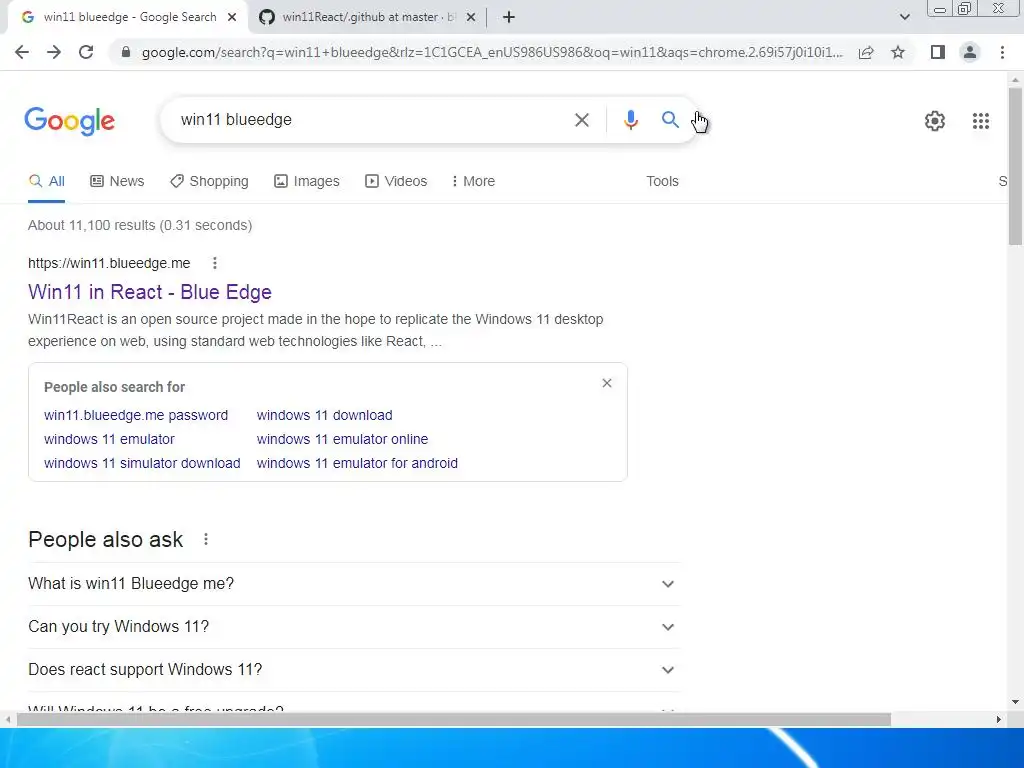Click the scroll left arrow button
1024x768 pixels.
pos(8,720)
